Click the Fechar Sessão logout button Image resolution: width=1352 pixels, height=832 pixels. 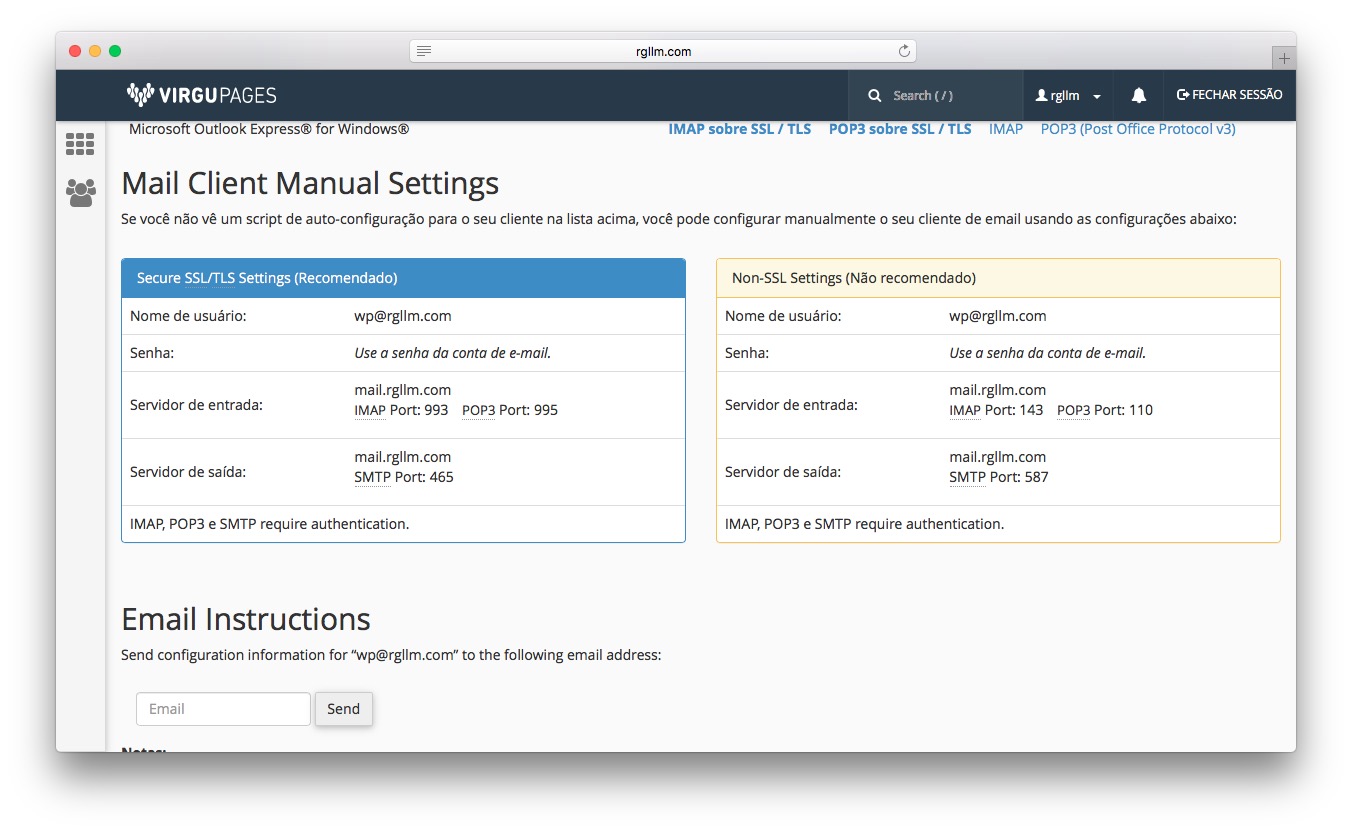point(1229,95)
